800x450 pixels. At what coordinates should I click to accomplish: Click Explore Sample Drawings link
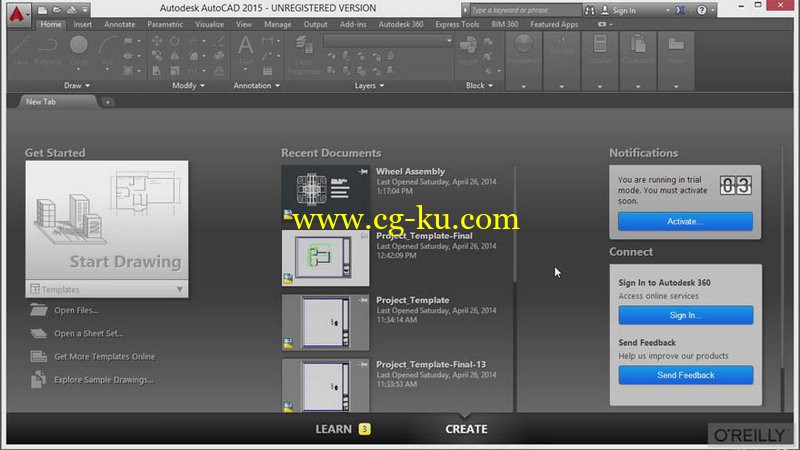pos(104,380)
